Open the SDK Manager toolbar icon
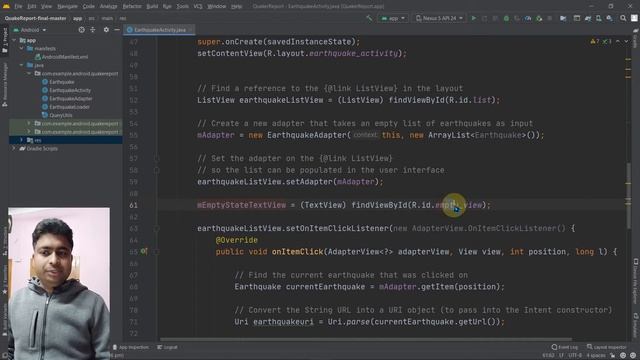640x360 pixels. pos(609,18)
